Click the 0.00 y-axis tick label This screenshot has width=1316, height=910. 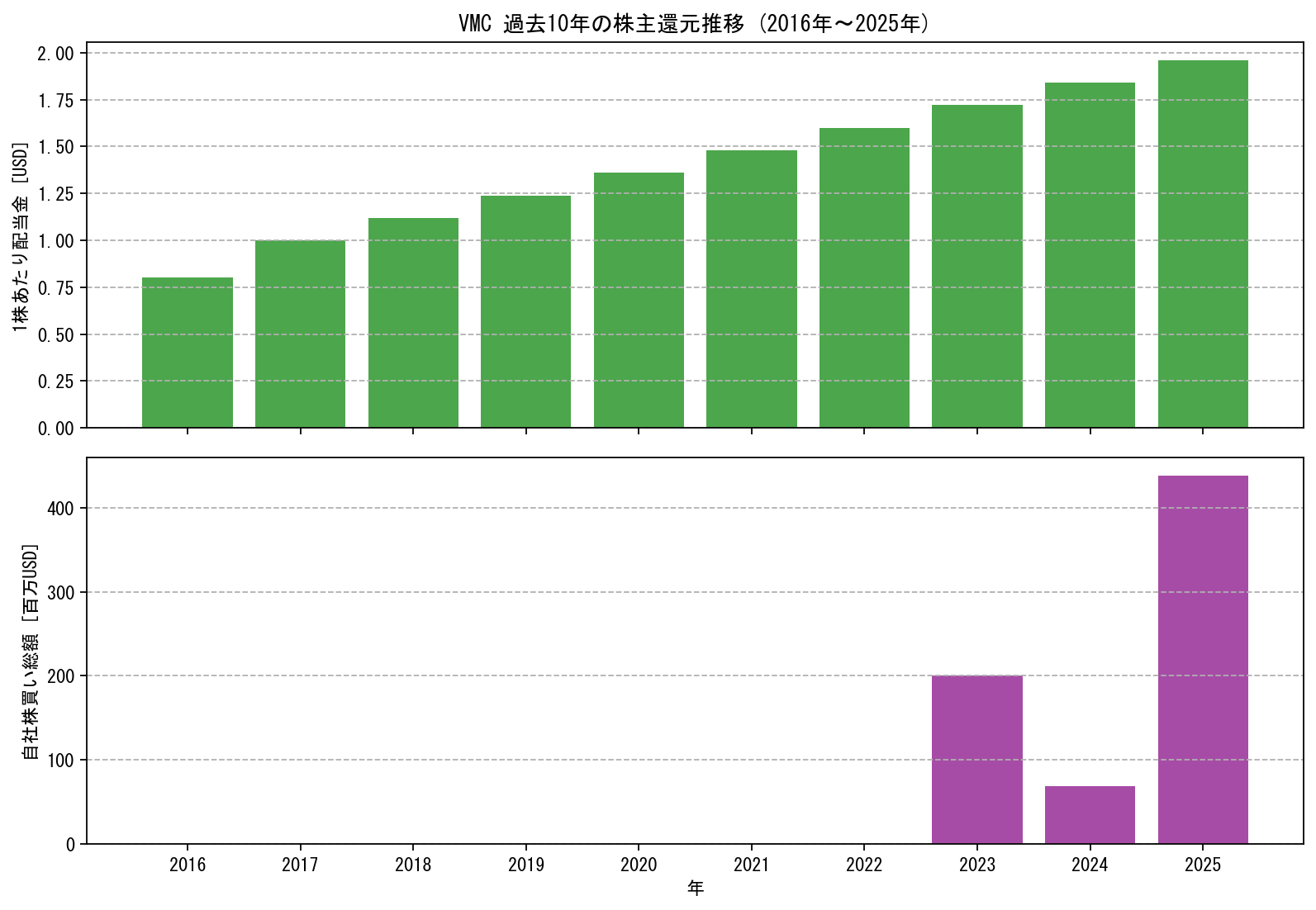[x=55, y=429]
